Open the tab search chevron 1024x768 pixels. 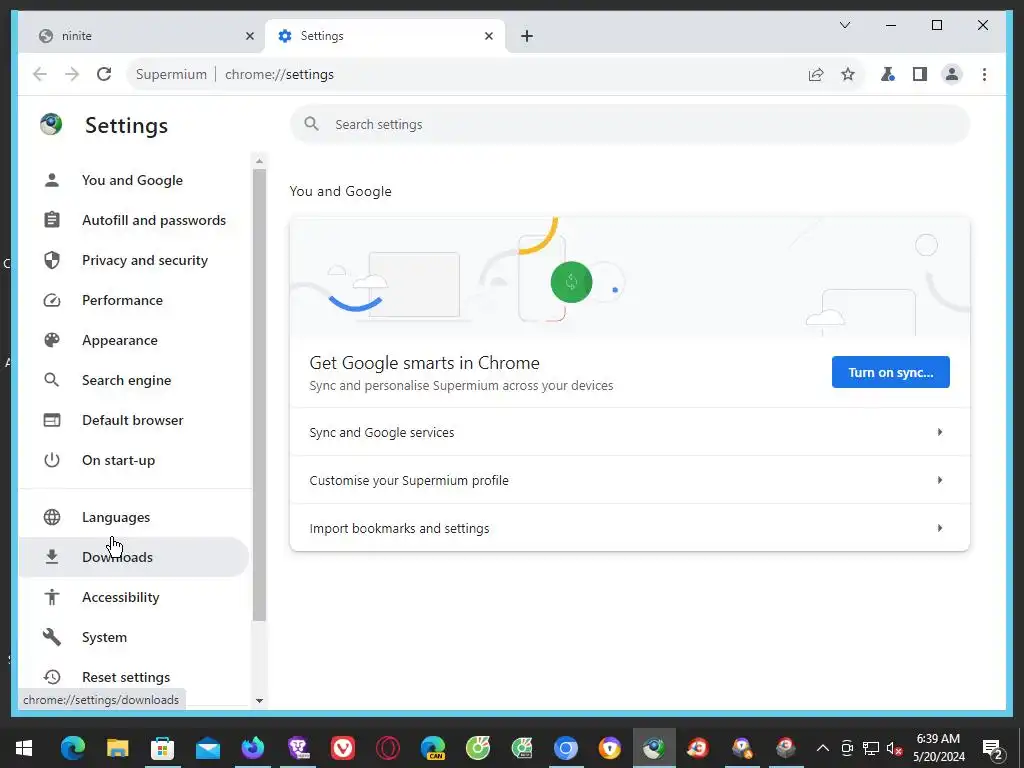click(844, 25)
